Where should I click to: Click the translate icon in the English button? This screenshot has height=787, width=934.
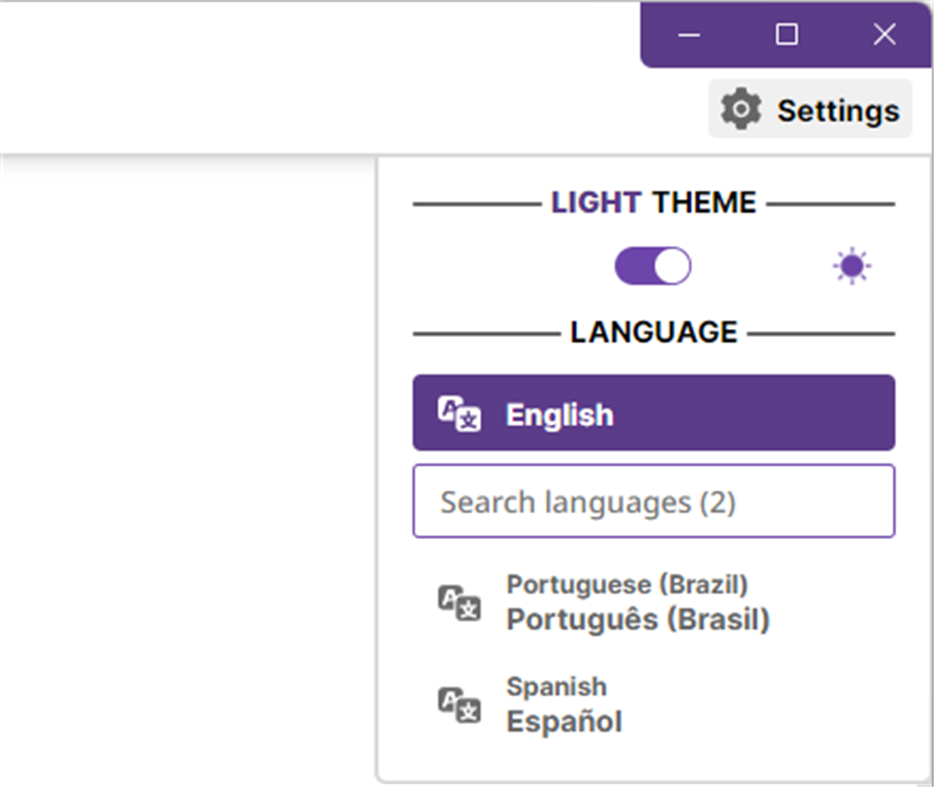pos(460,413)
